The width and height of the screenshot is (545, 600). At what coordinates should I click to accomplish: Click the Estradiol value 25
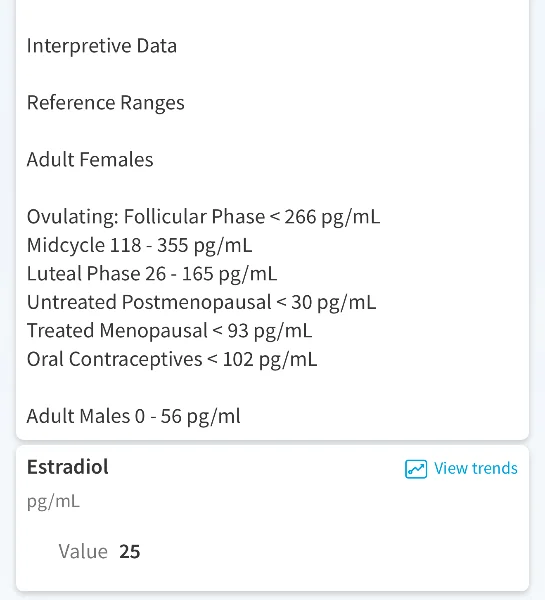coord(130,552)
